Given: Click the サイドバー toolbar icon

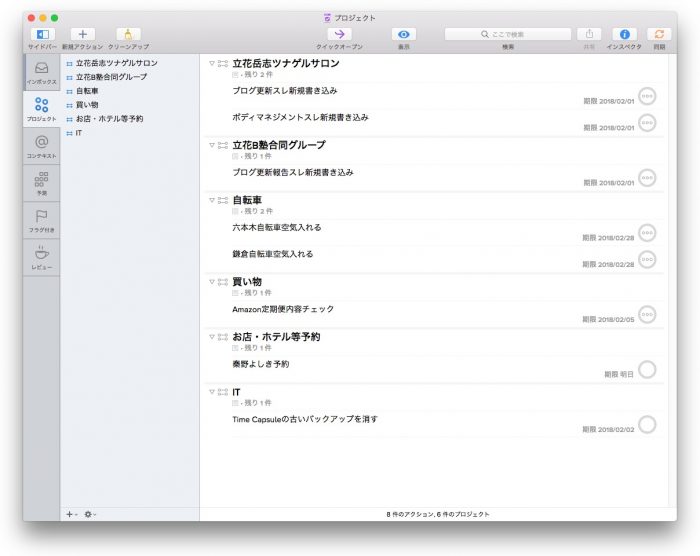Looking at the screenshot, I should 42,34.
